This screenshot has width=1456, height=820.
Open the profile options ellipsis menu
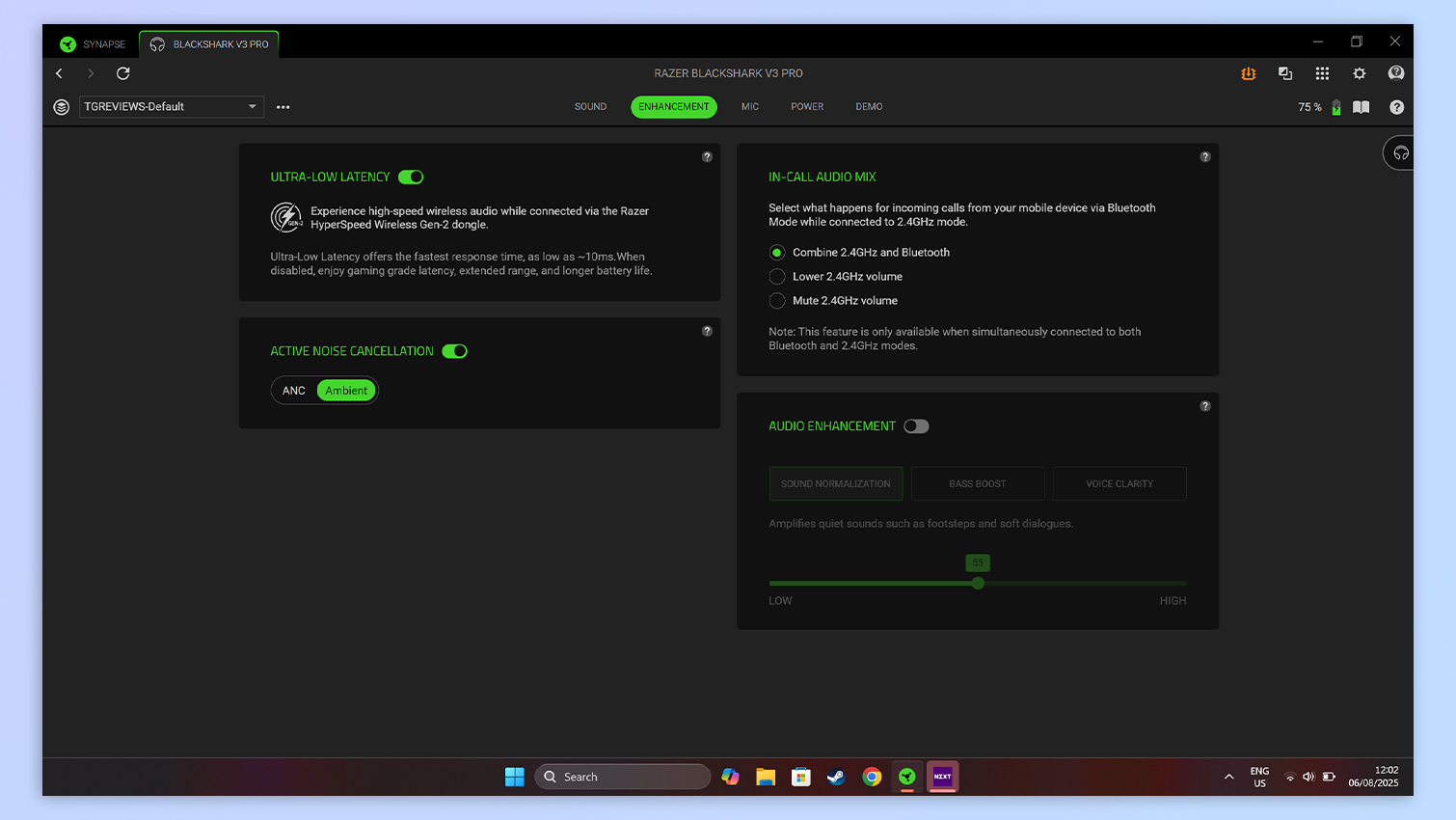click(x=283, y=107)
